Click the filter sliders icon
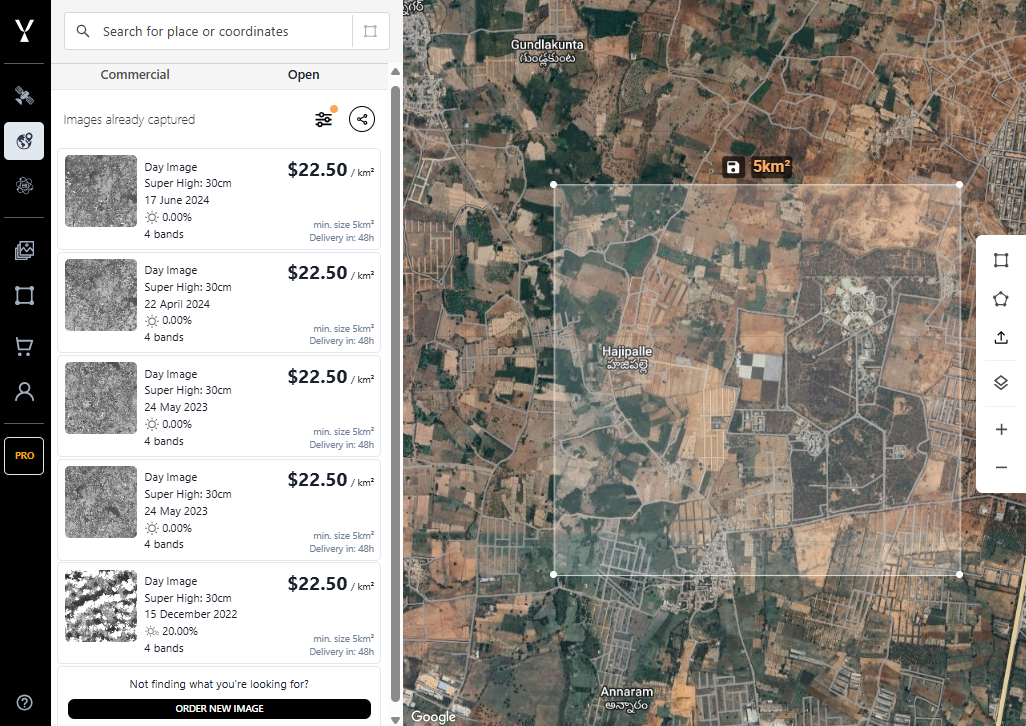 tap(324, 120)
